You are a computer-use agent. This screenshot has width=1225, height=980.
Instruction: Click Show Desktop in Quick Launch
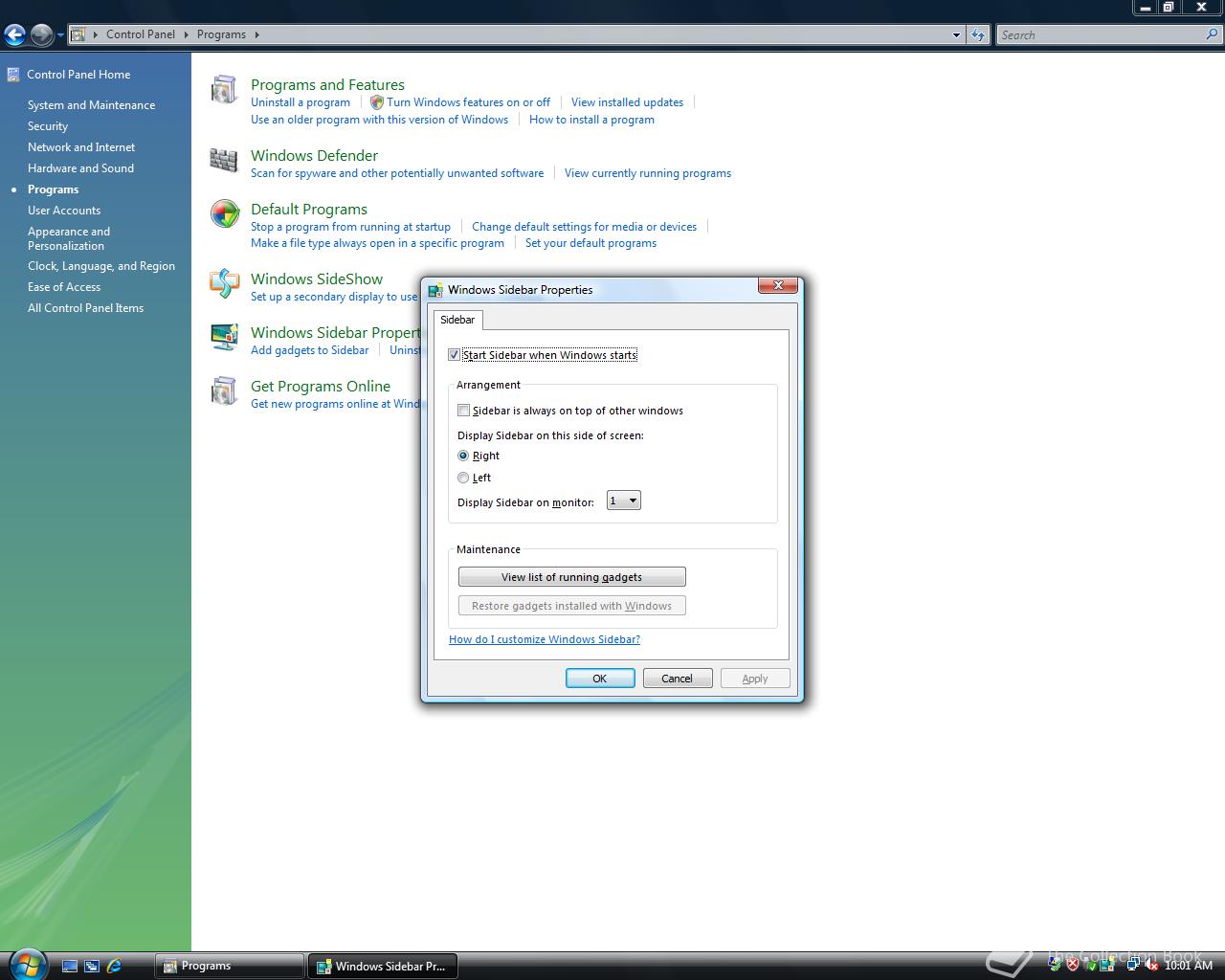(69, 967)
